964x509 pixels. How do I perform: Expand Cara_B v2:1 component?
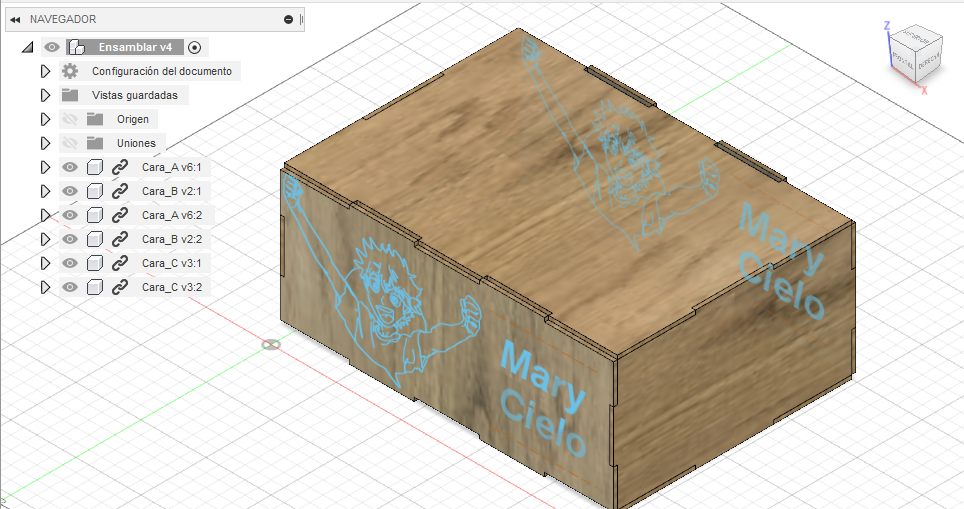[x=45, y=191]
